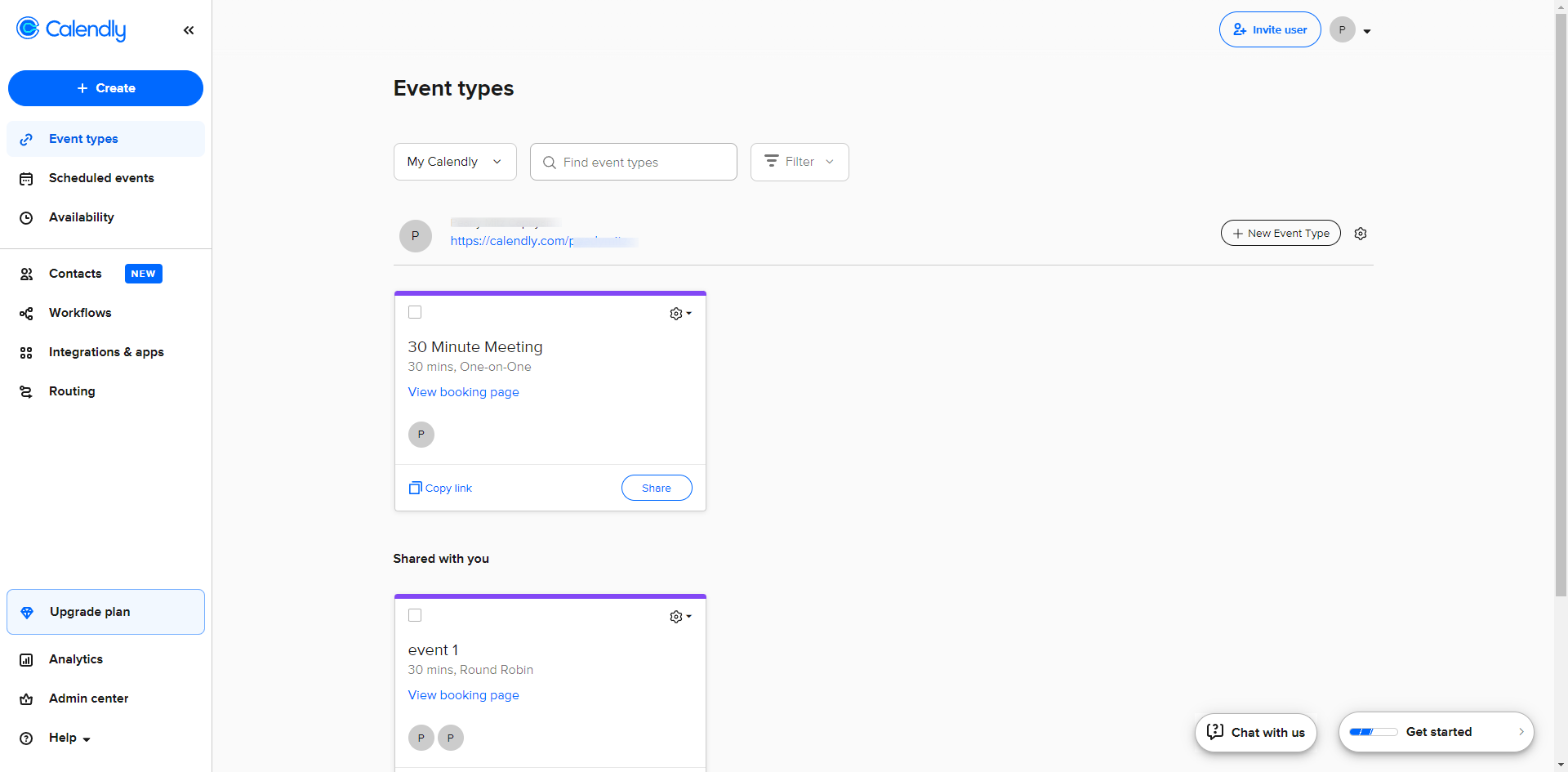Click the Chat with us button

tap(1256, 733)
